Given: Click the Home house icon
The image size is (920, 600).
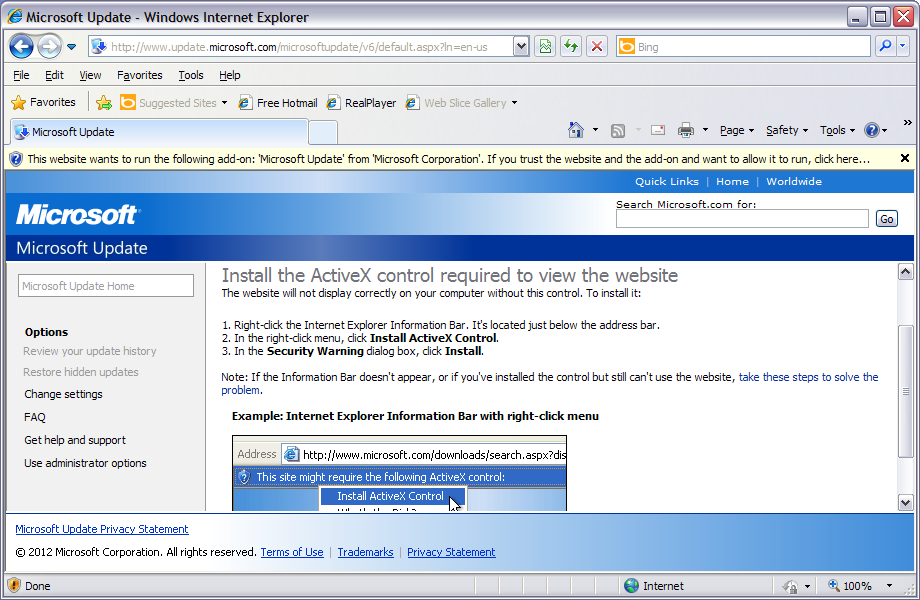Looking at the screenshot, I should click(576, 130).
